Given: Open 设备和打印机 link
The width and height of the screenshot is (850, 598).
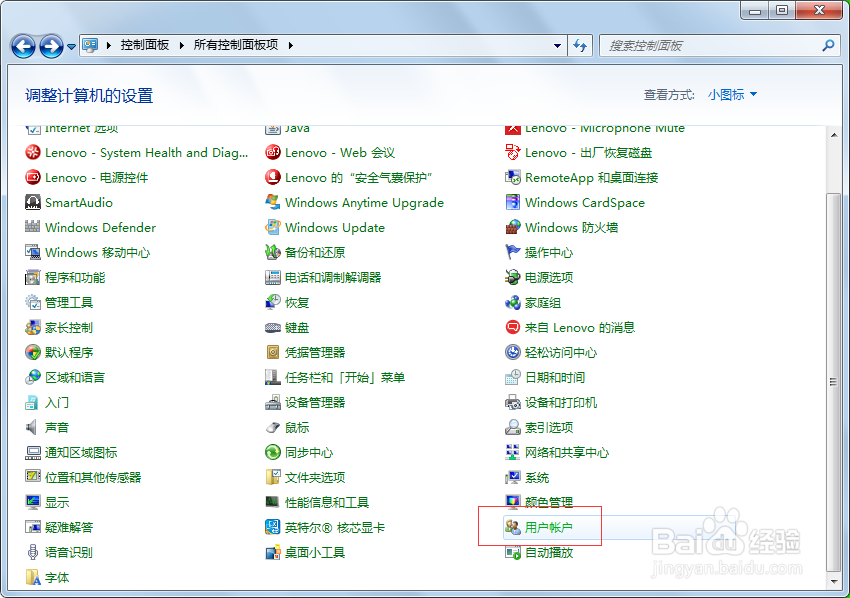Looking at the screenshot, I should [x=561, y=402].
